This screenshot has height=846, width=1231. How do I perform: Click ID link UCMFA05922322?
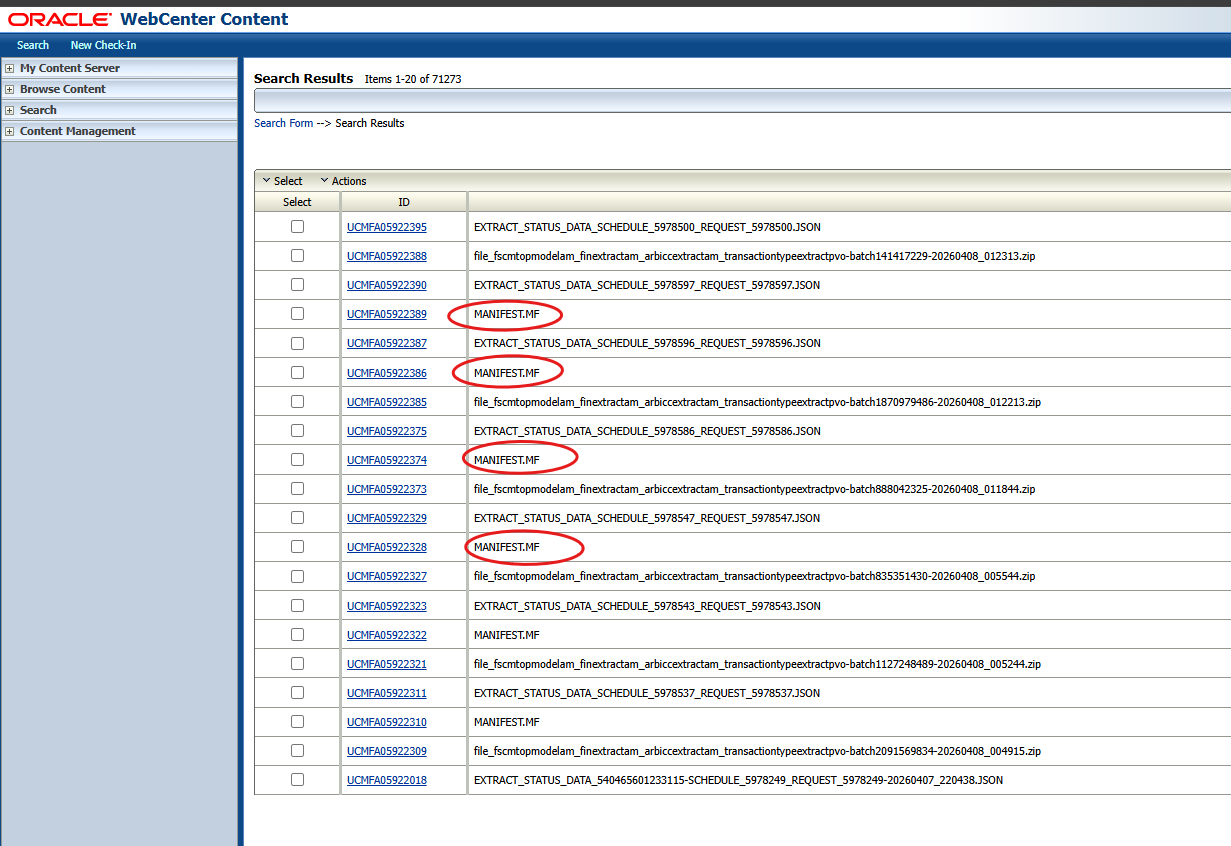(x=387, y=635)
